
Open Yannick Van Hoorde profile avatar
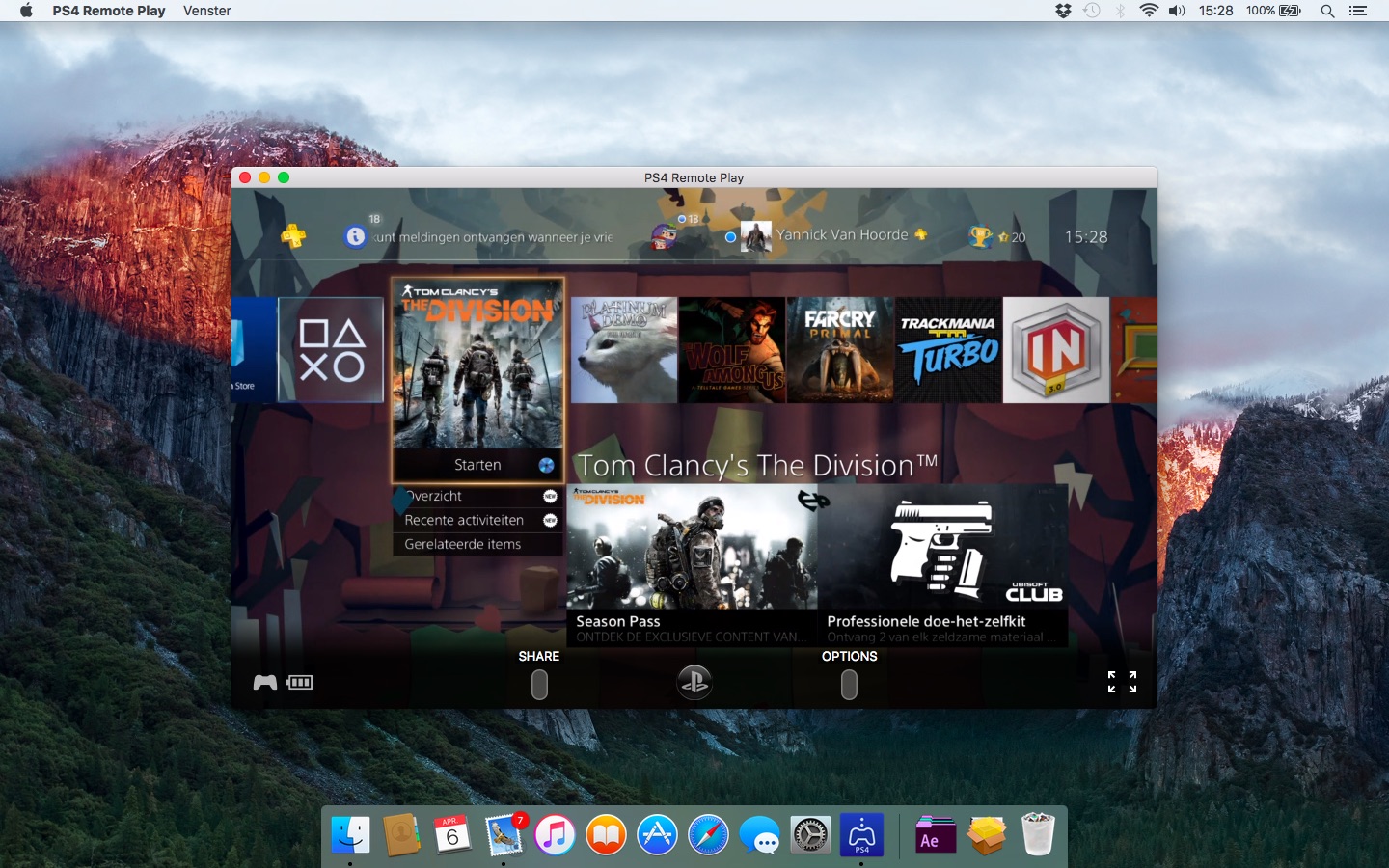pyautogui.click(x=755, y=236)
